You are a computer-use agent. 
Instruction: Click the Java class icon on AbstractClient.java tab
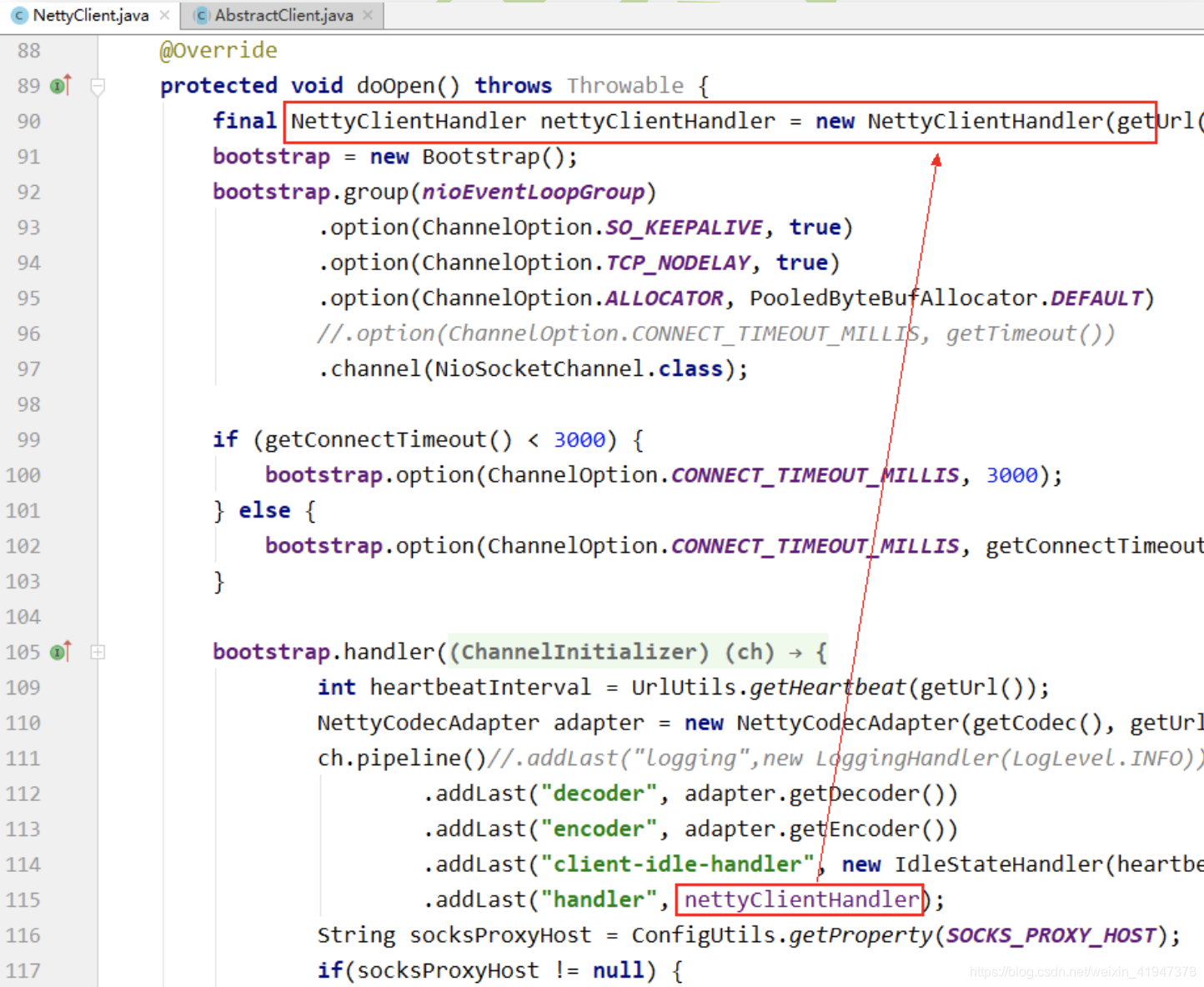[201, 16]
